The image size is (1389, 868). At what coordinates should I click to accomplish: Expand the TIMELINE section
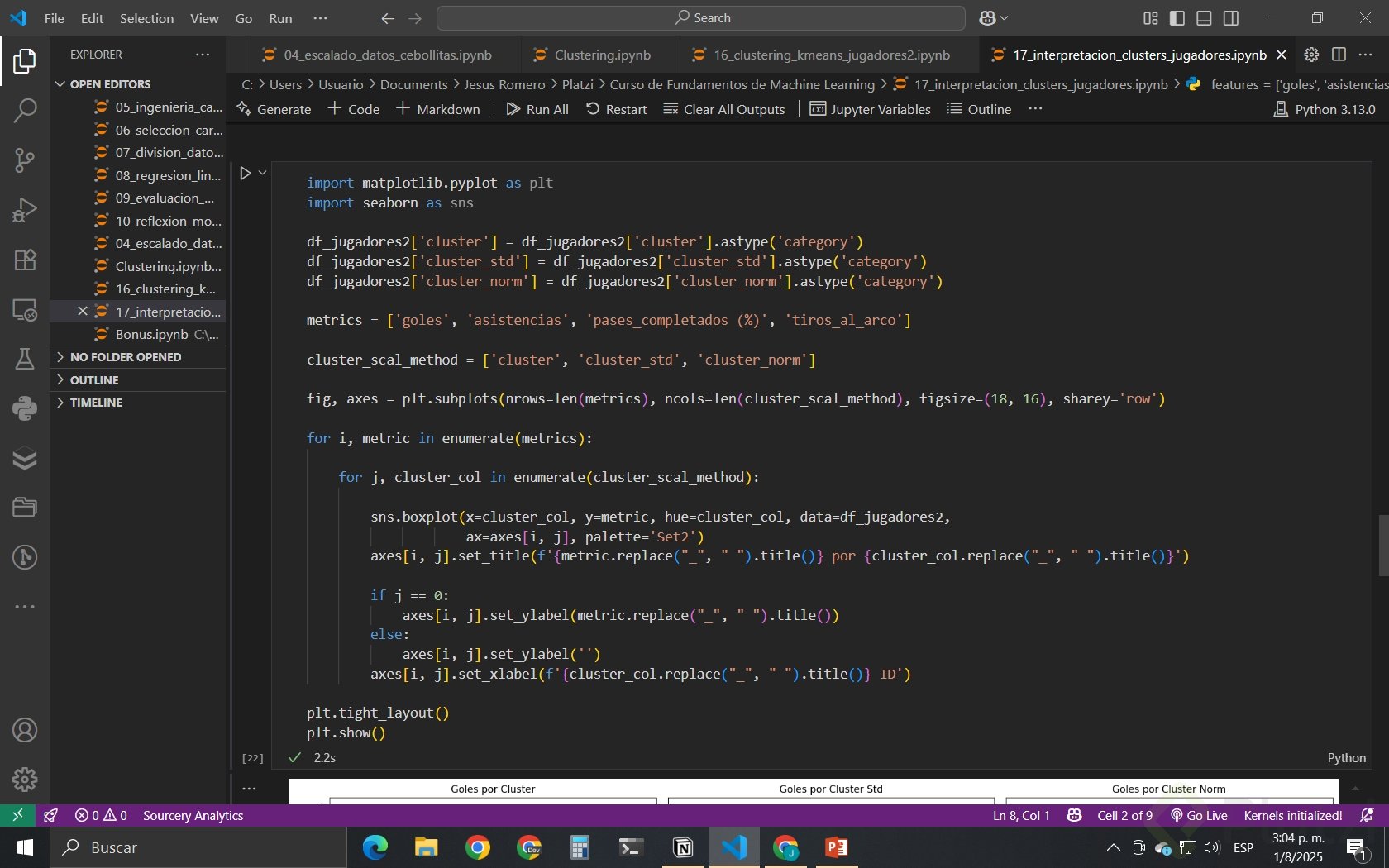pos(96,403)
